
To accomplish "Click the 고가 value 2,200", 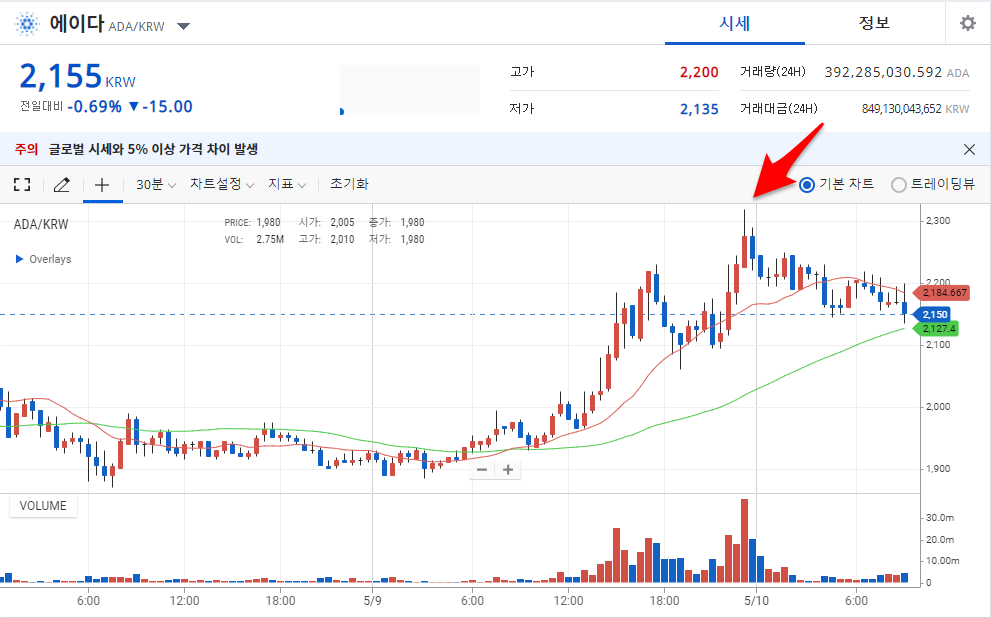I will 699,73.
